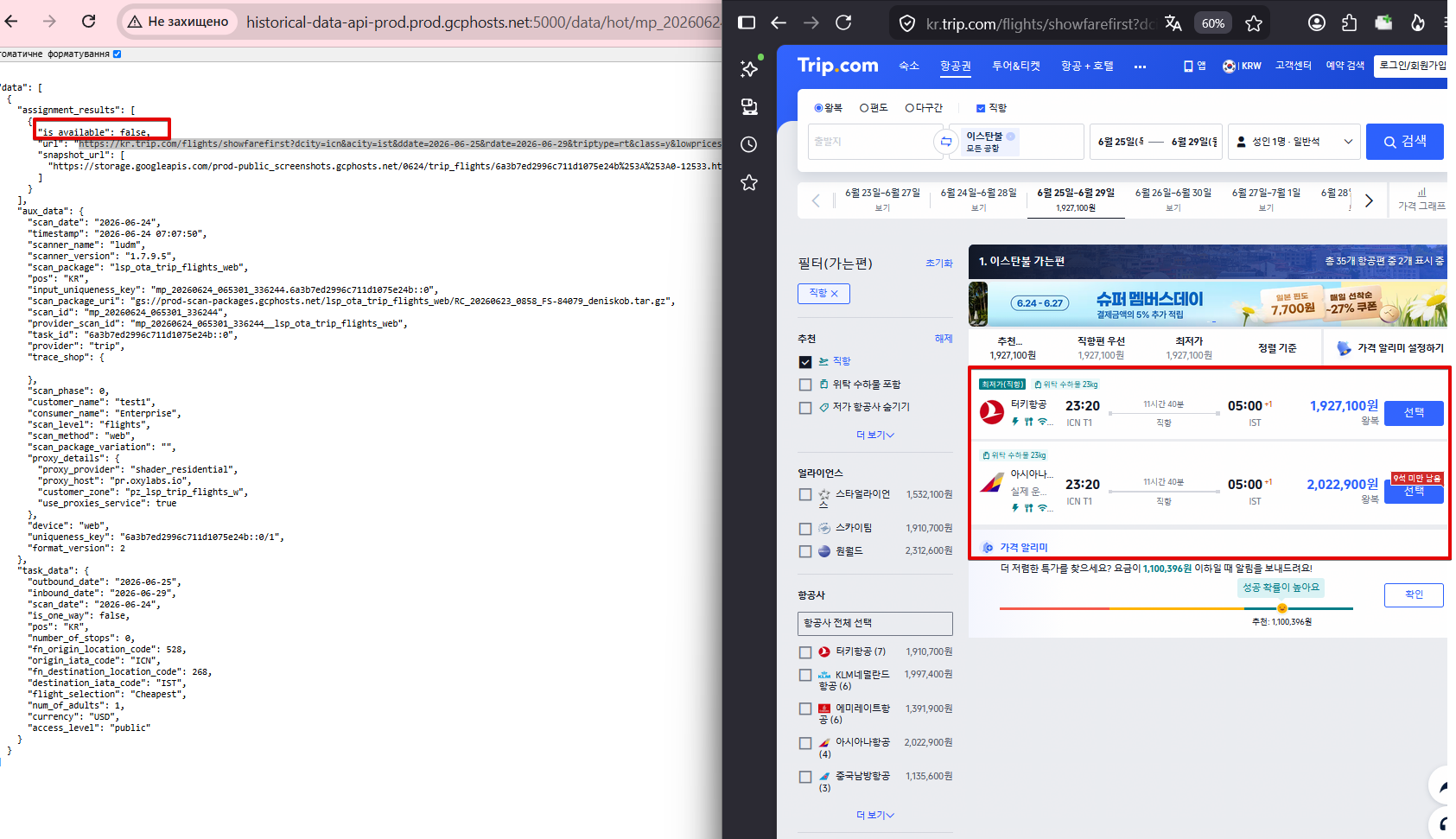This screenshot has height=839, width=1456.
Task: Go back in the Trip.com browser window
Action: [779, 22]
